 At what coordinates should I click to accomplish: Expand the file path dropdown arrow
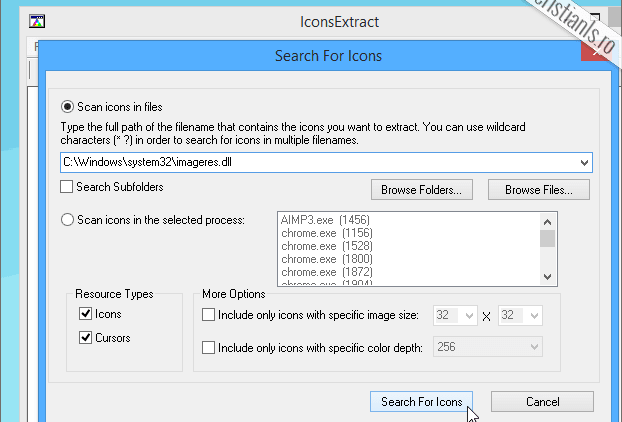click(584, 162)
